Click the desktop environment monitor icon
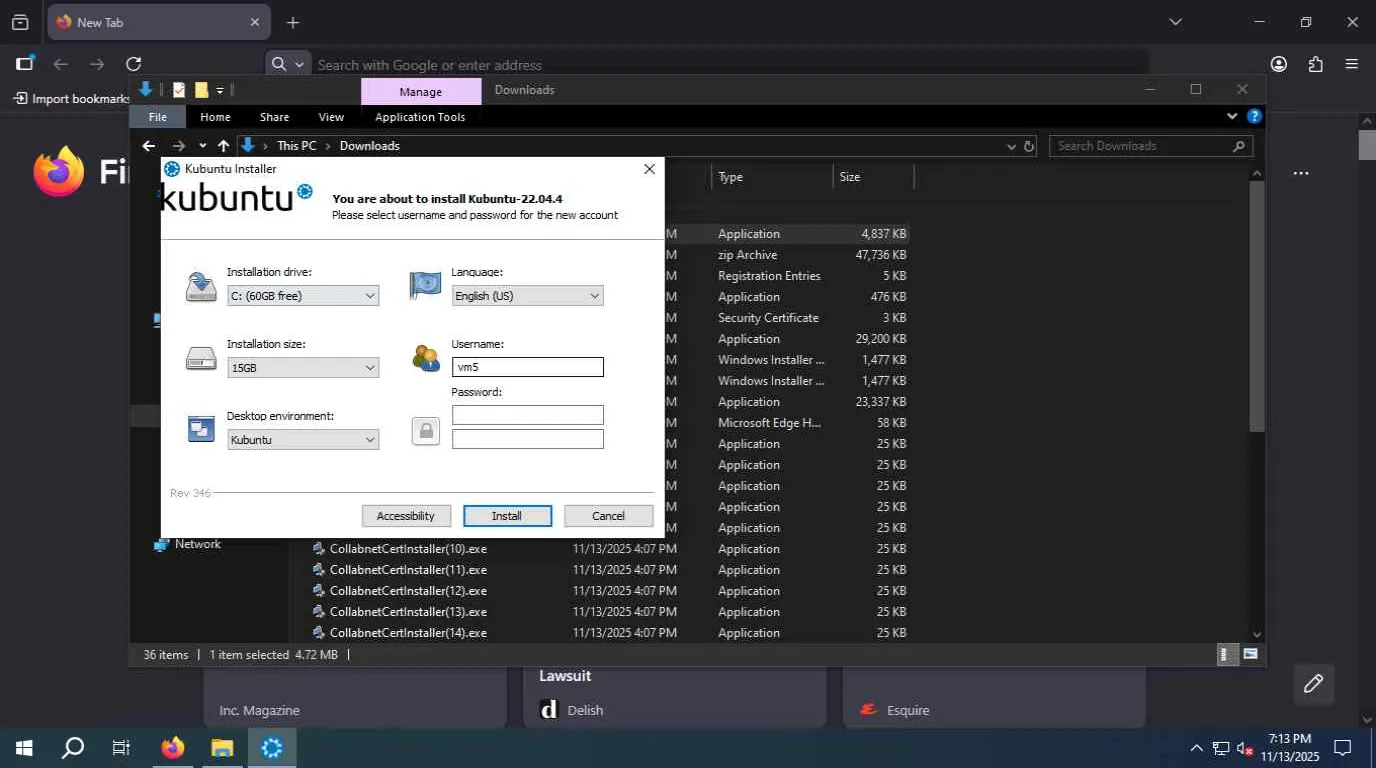Screen dimensions: 1376x768 201,429
